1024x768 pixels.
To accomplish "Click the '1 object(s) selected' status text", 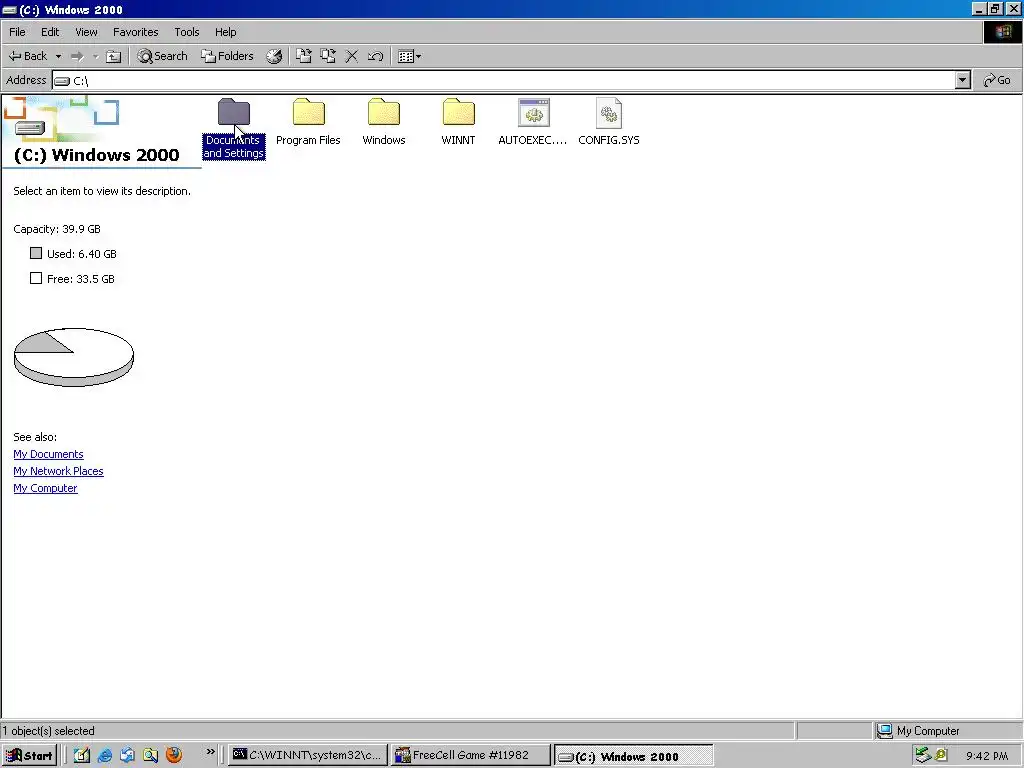I will 48,731.
